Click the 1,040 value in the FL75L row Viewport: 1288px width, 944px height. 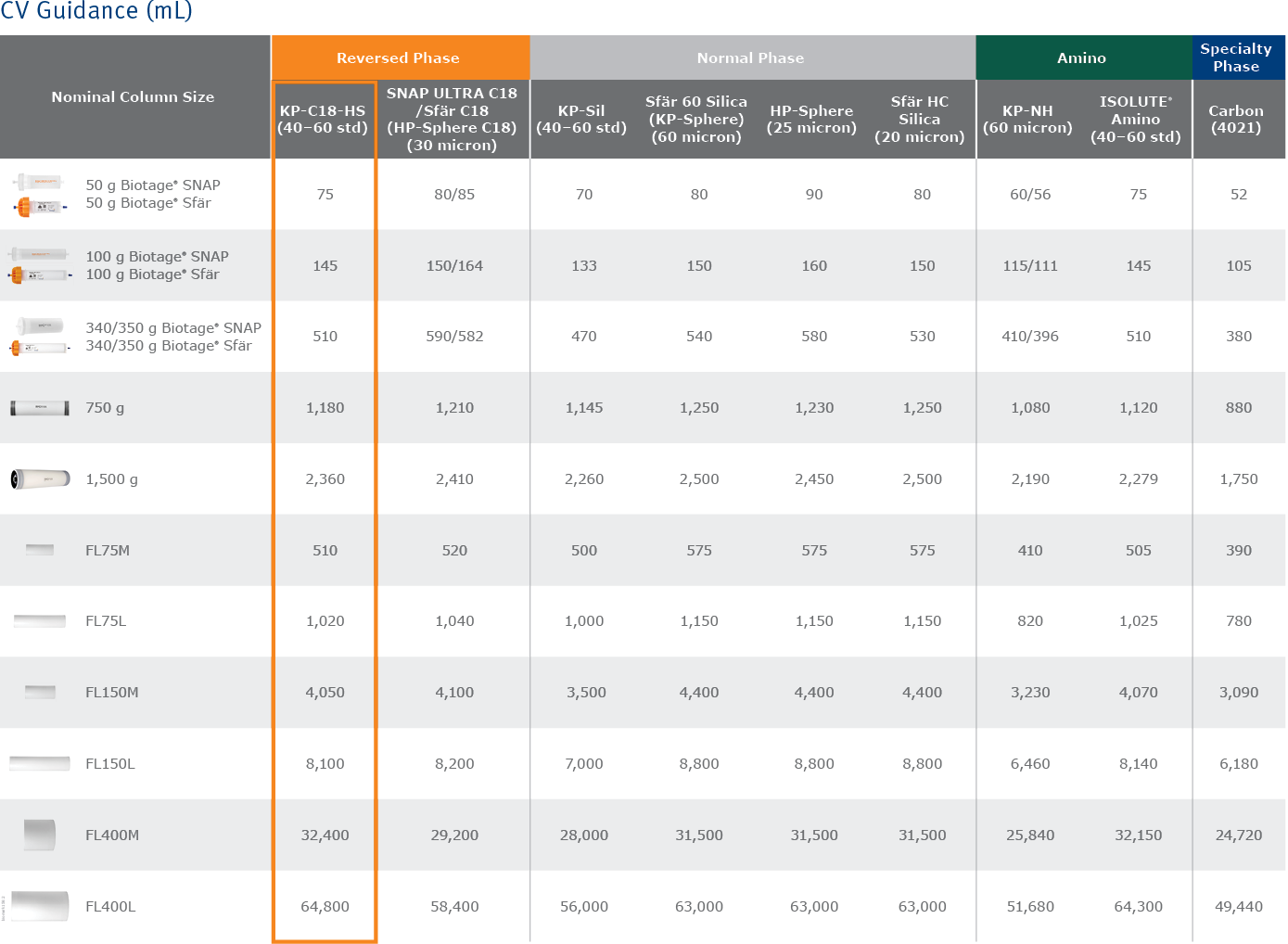[454, 621]
